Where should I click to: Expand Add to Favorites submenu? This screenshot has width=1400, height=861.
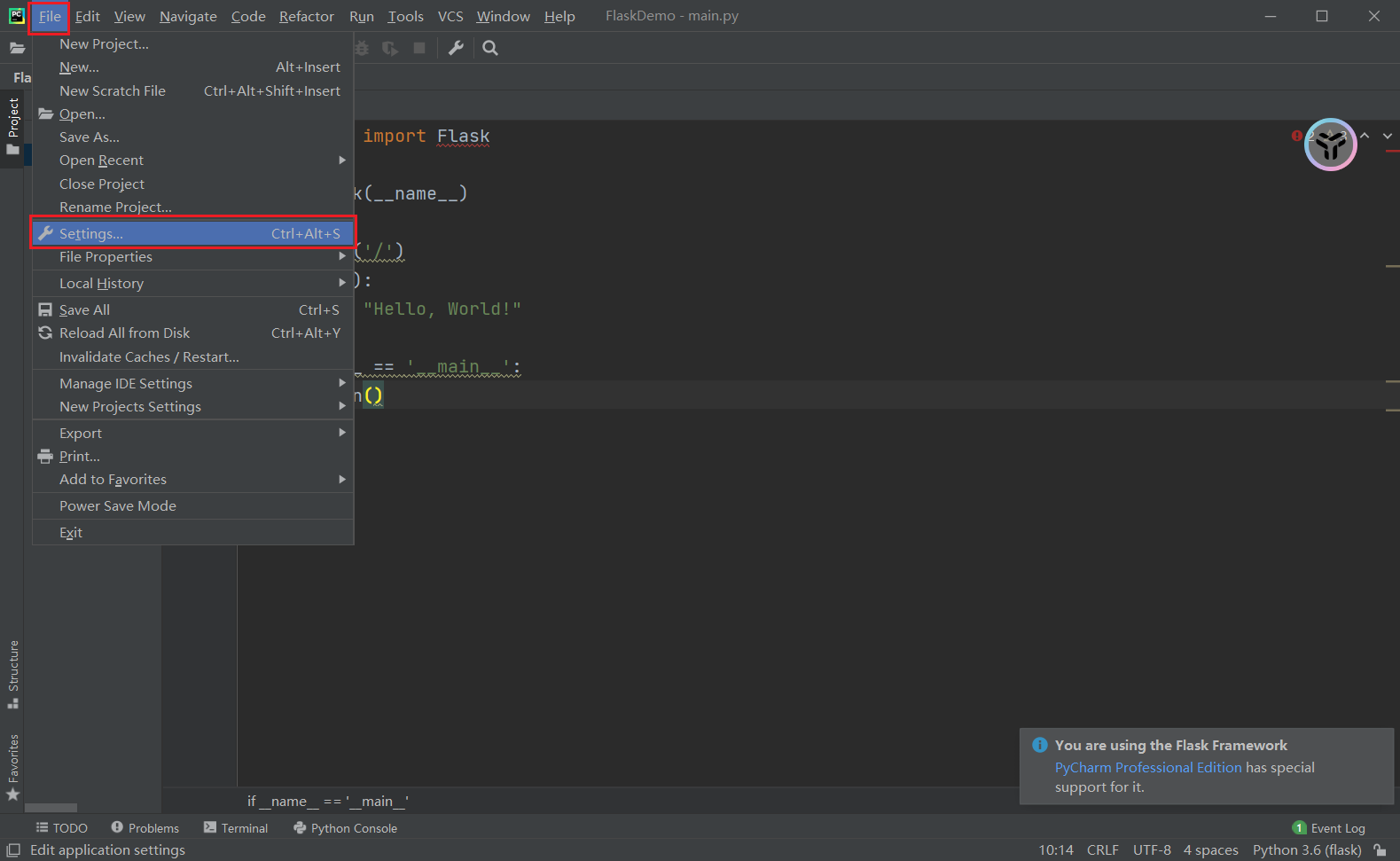(x=193, y=479)
